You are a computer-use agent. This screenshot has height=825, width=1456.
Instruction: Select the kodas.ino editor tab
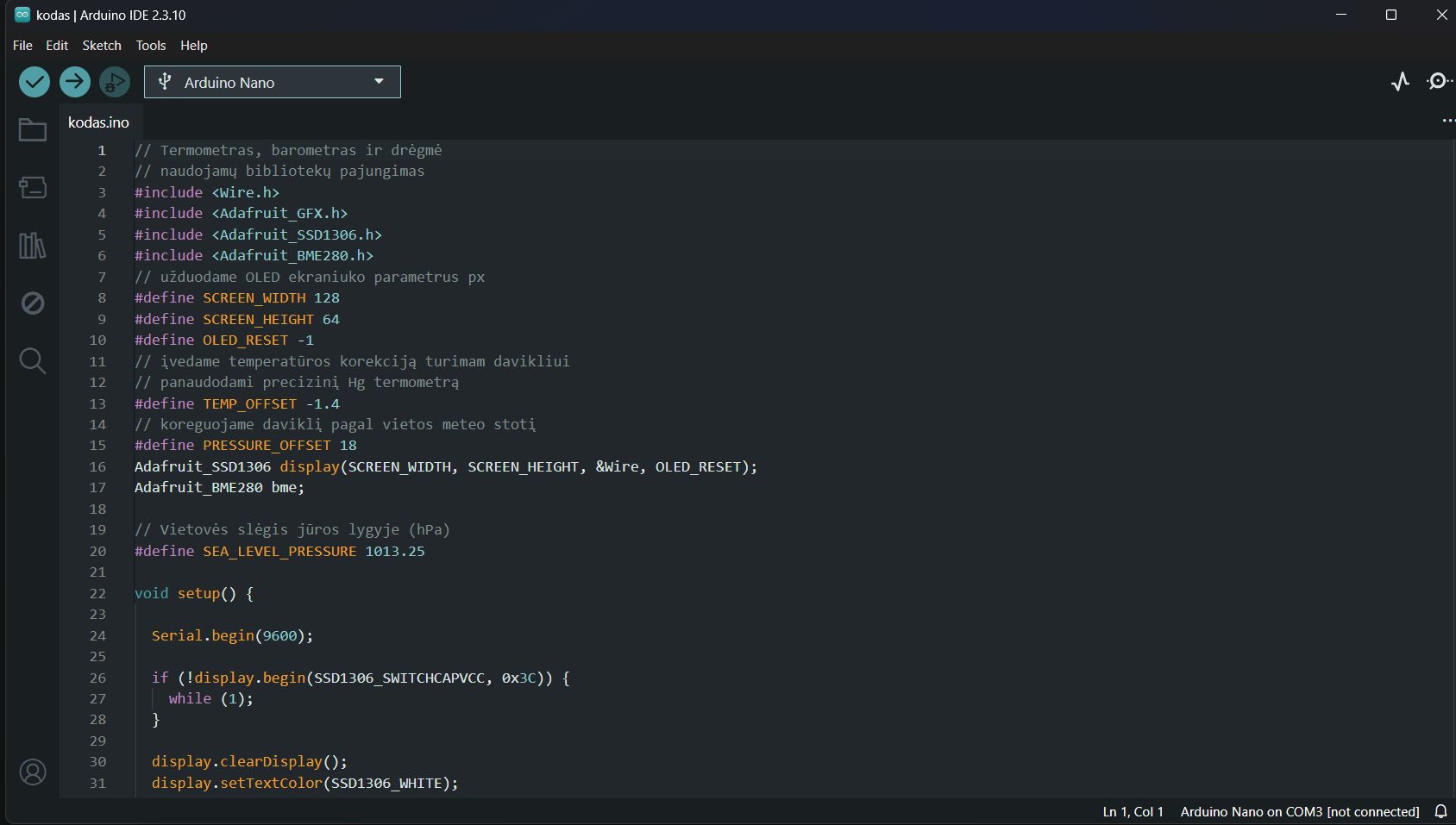pos(99,122)
